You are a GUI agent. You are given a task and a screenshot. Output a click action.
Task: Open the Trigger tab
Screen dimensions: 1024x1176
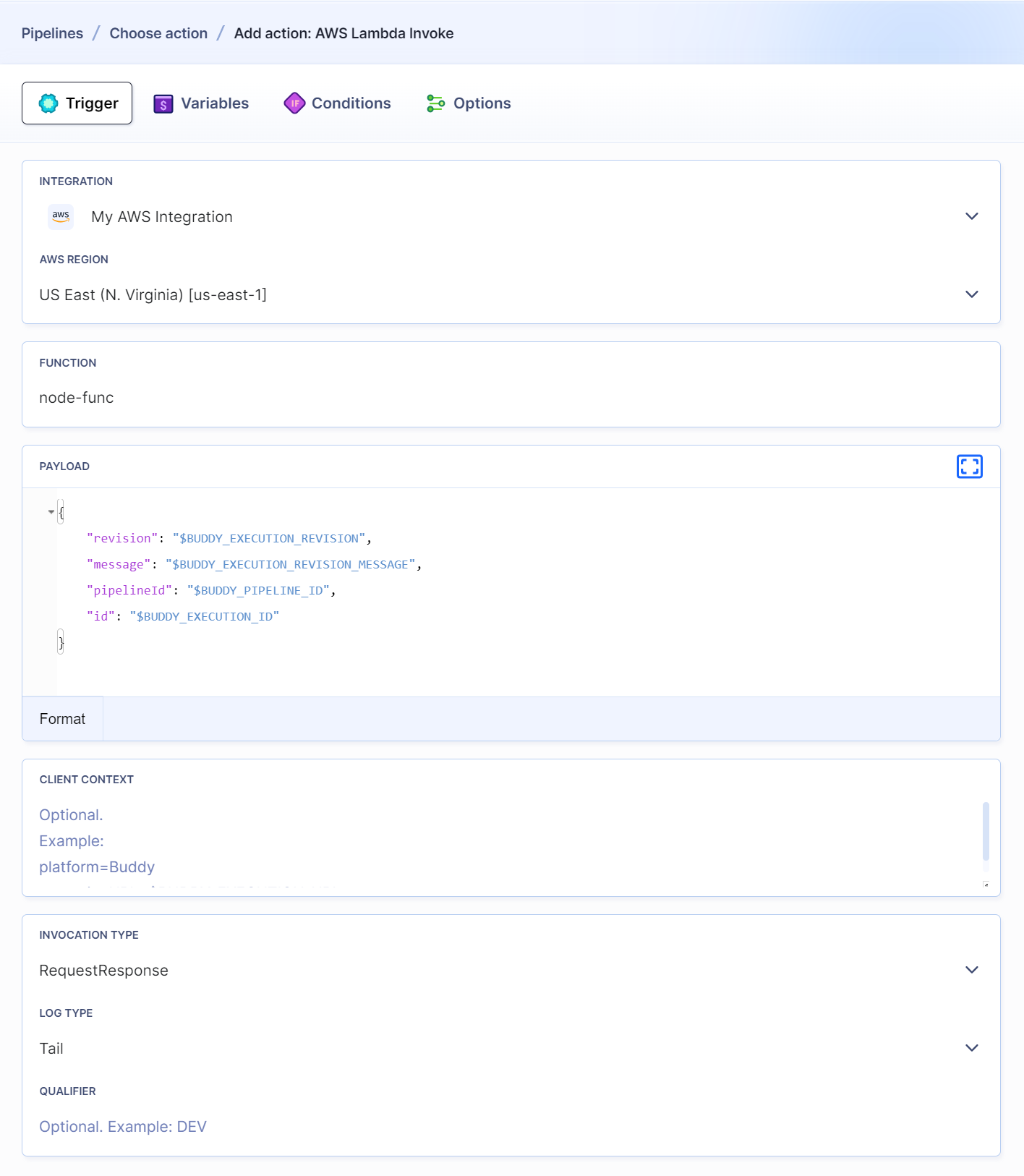click(x=77, y=103)
